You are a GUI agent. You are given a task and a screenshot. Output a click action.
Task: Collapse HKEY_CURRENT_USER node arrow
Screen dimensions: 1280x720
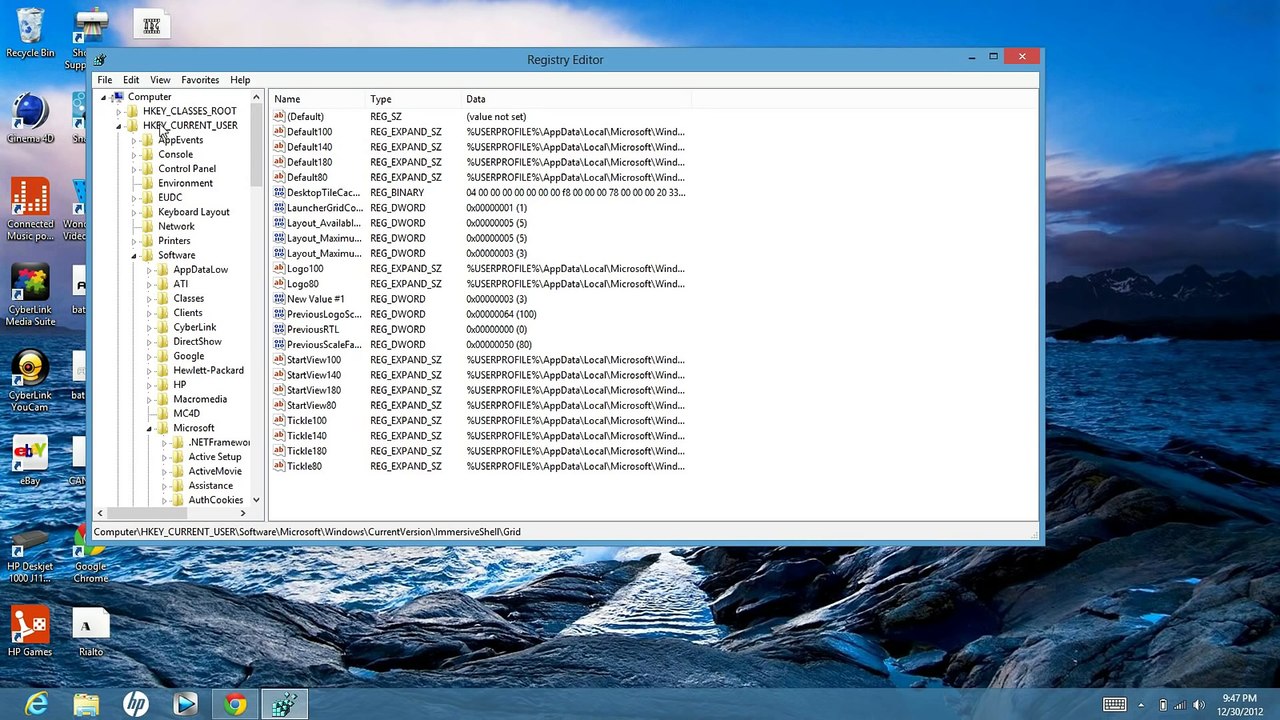[118, 127]
